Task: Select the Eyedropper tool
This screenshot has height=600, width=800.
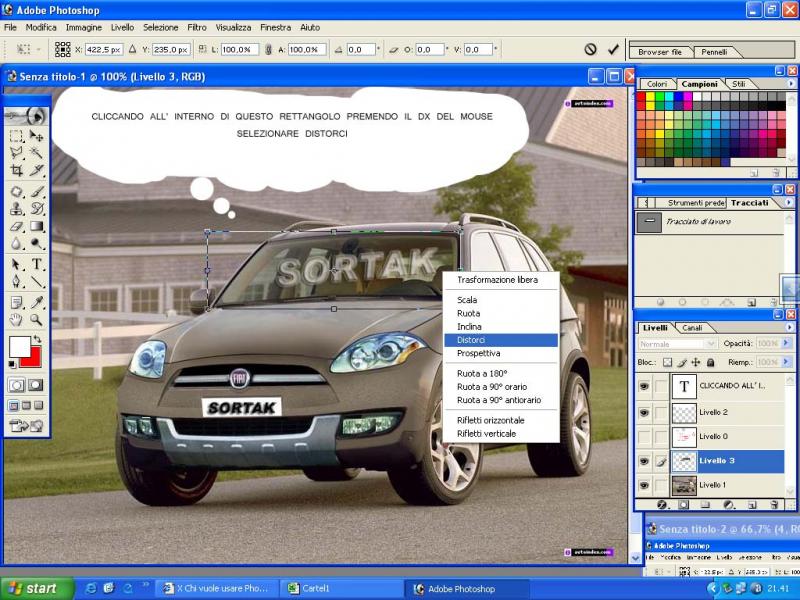Action: pos(36,303)
